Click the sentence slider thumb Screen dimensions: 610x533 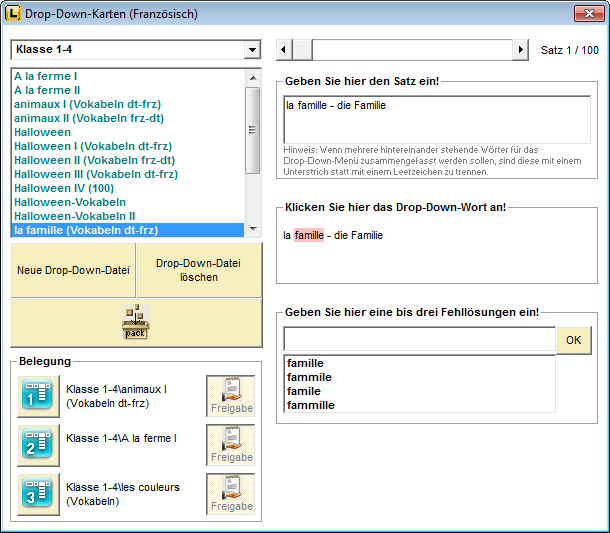(x=302, y=50)
